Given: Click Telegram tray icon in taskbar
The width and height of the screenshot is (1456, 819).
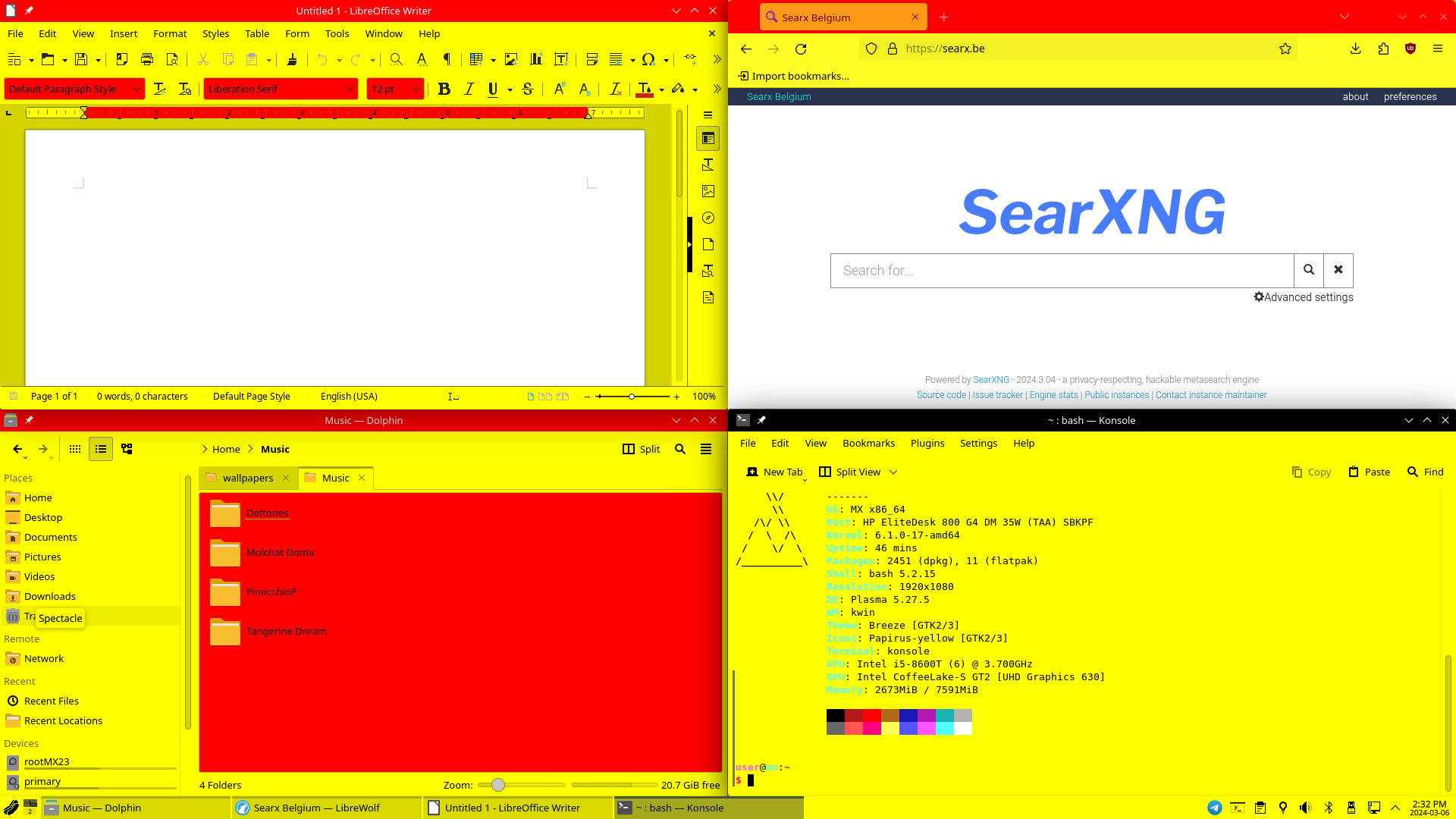Looking at the screenshot, I should (x=1215, y=808).
